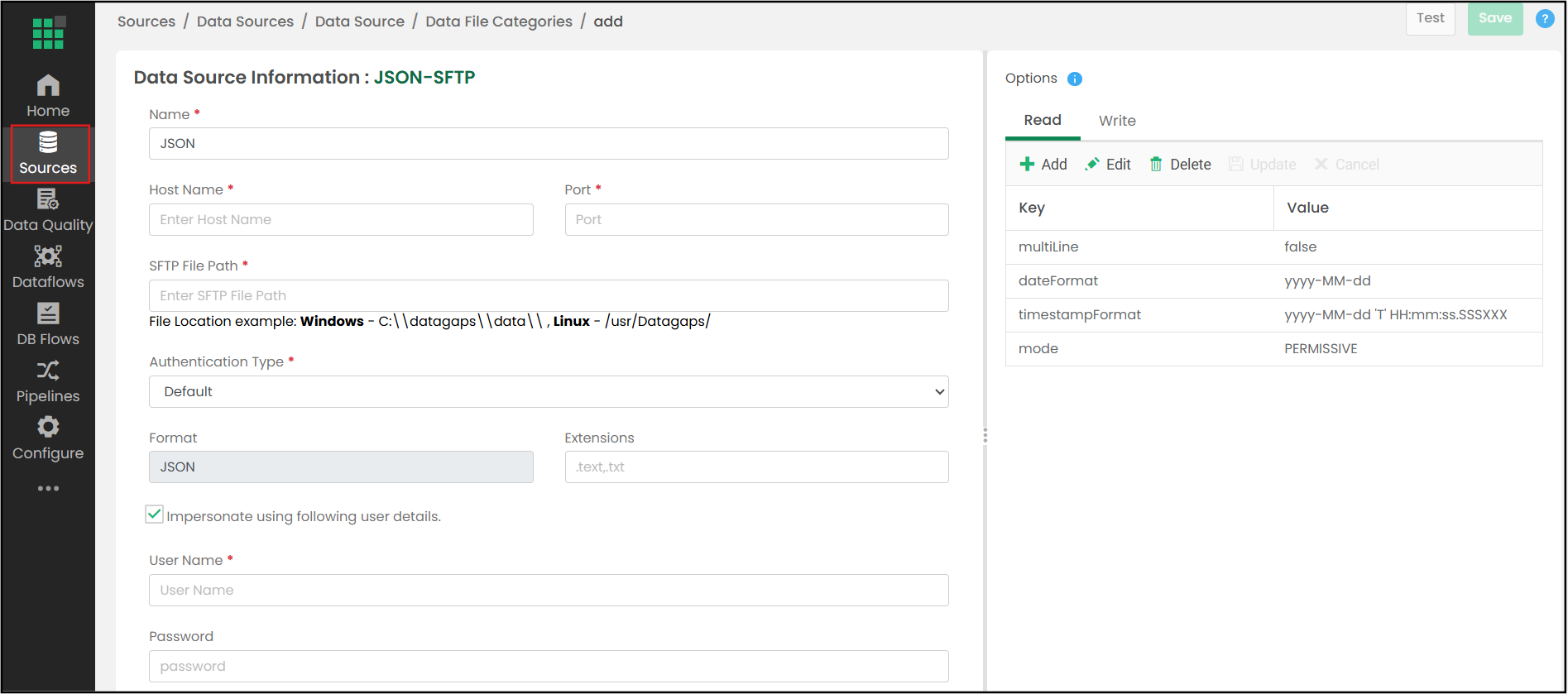Switch to the Read tab
Image resolution: width=1568 pixels, height=694 pixels.
point(1043,120)
